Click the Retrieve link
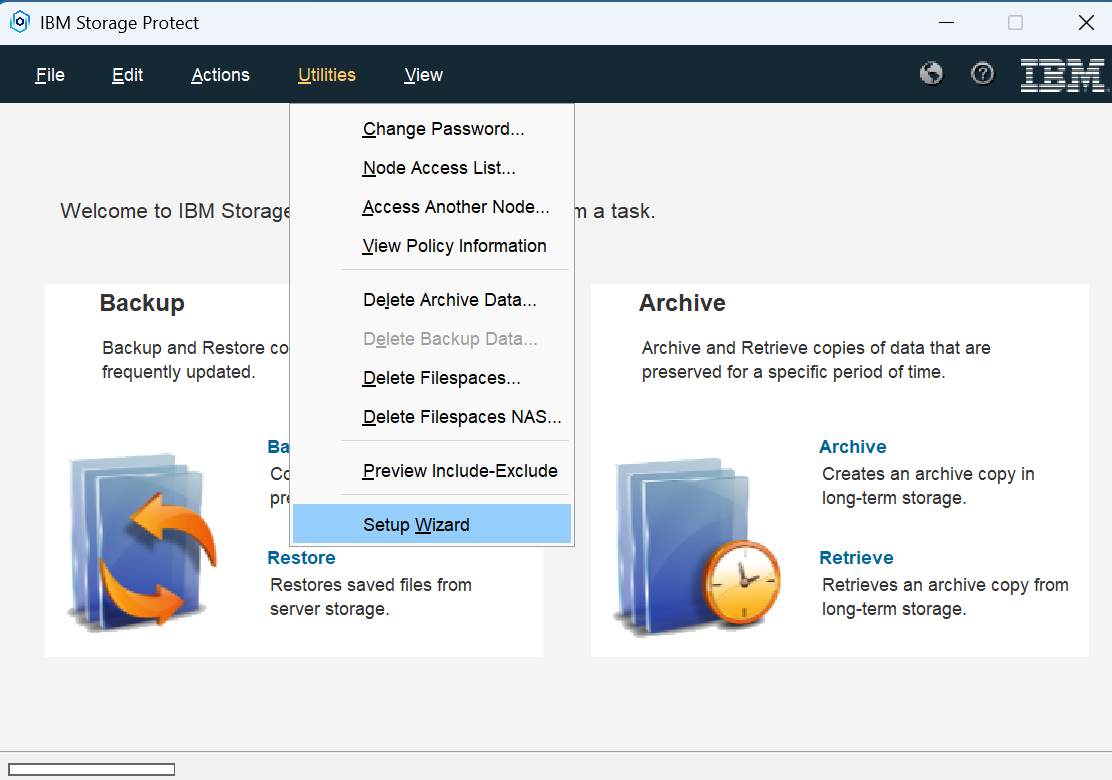The image size is (1112, 780). click(856, 558)
